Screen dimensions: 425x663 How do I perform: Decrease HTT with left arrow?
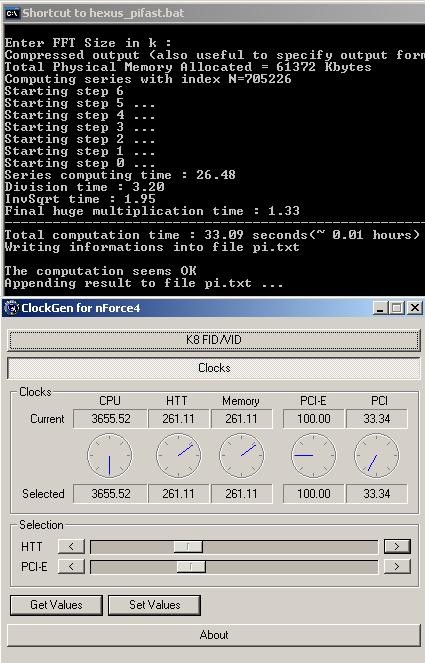[71, 546]
